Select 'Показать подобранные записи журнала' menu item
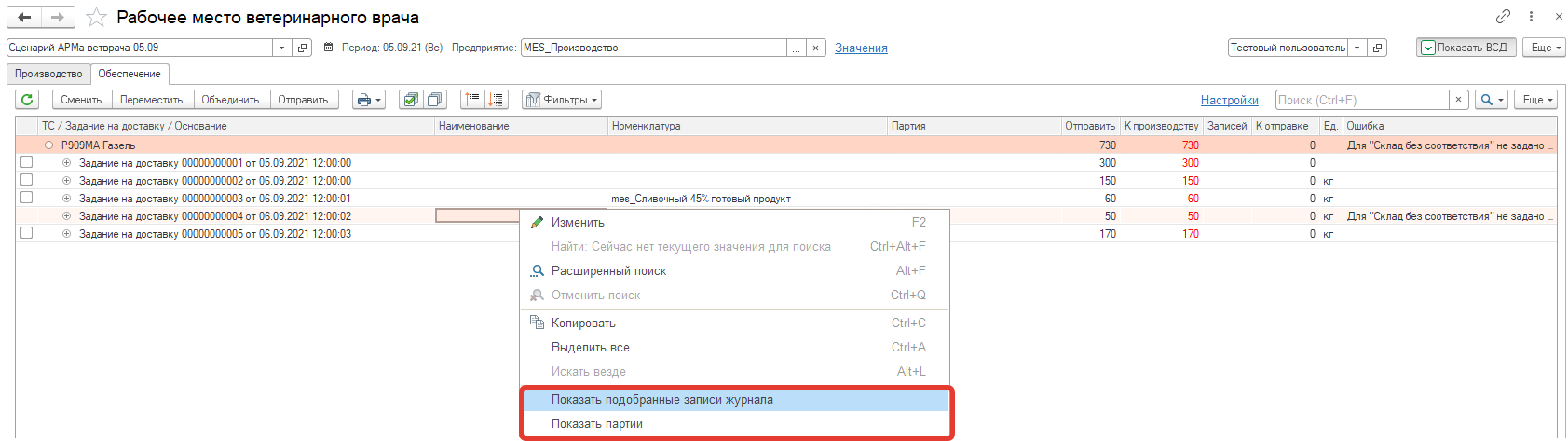 [661, 400]
